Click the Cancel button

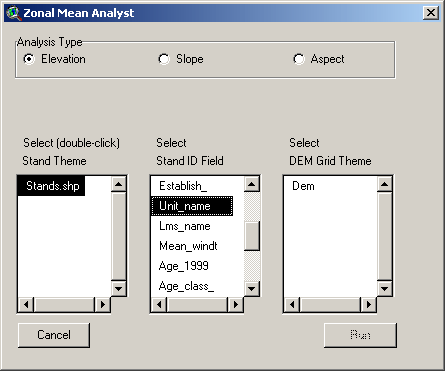click(54, 335)
